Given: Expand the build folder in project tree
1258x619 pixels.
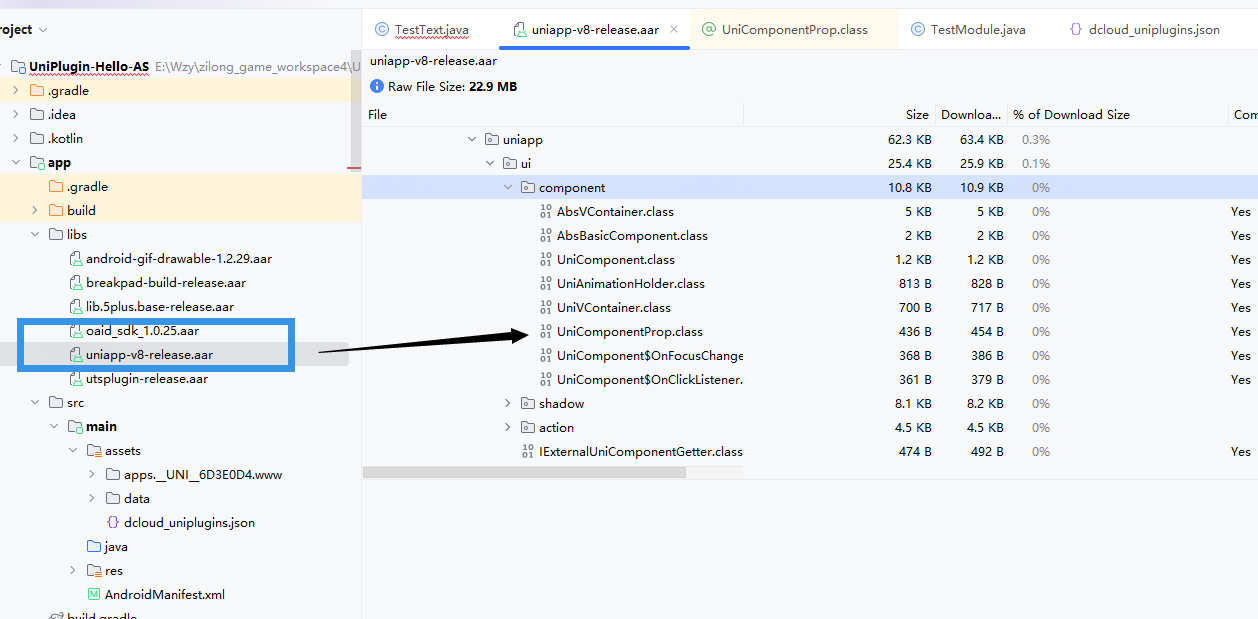Looking at the screenshot, I should (35, 211).
